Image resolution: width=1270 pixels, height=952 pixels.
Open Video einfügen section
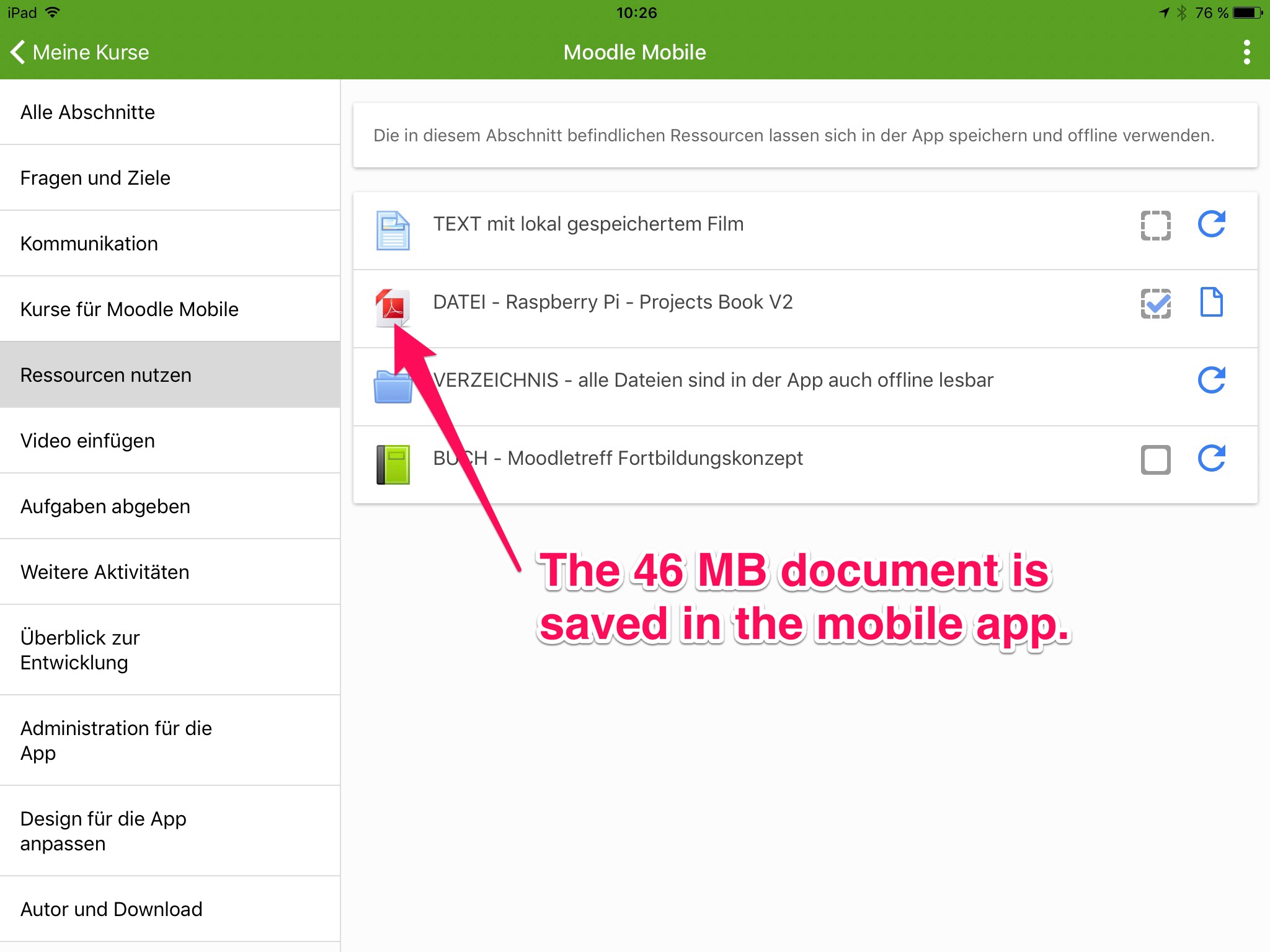tap(170, 441)
